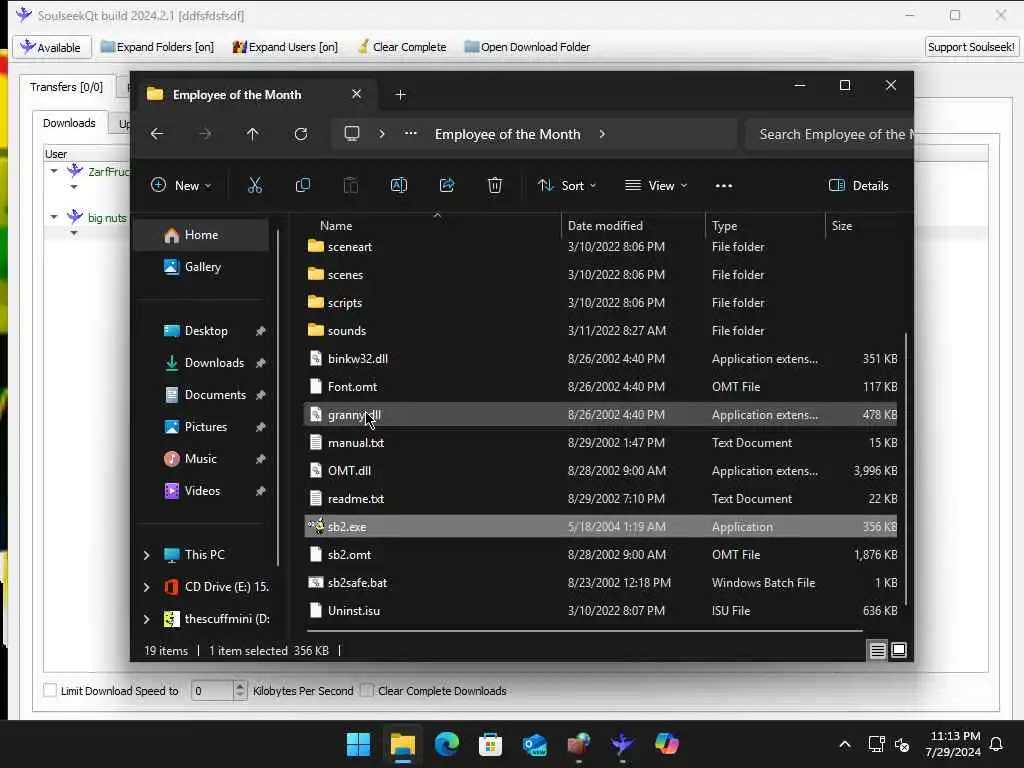Viewport: 1024px width, 768px height.
Task: Switch to large thumbnails view icon
Action: pyautogui.click(x=899, y=650)
